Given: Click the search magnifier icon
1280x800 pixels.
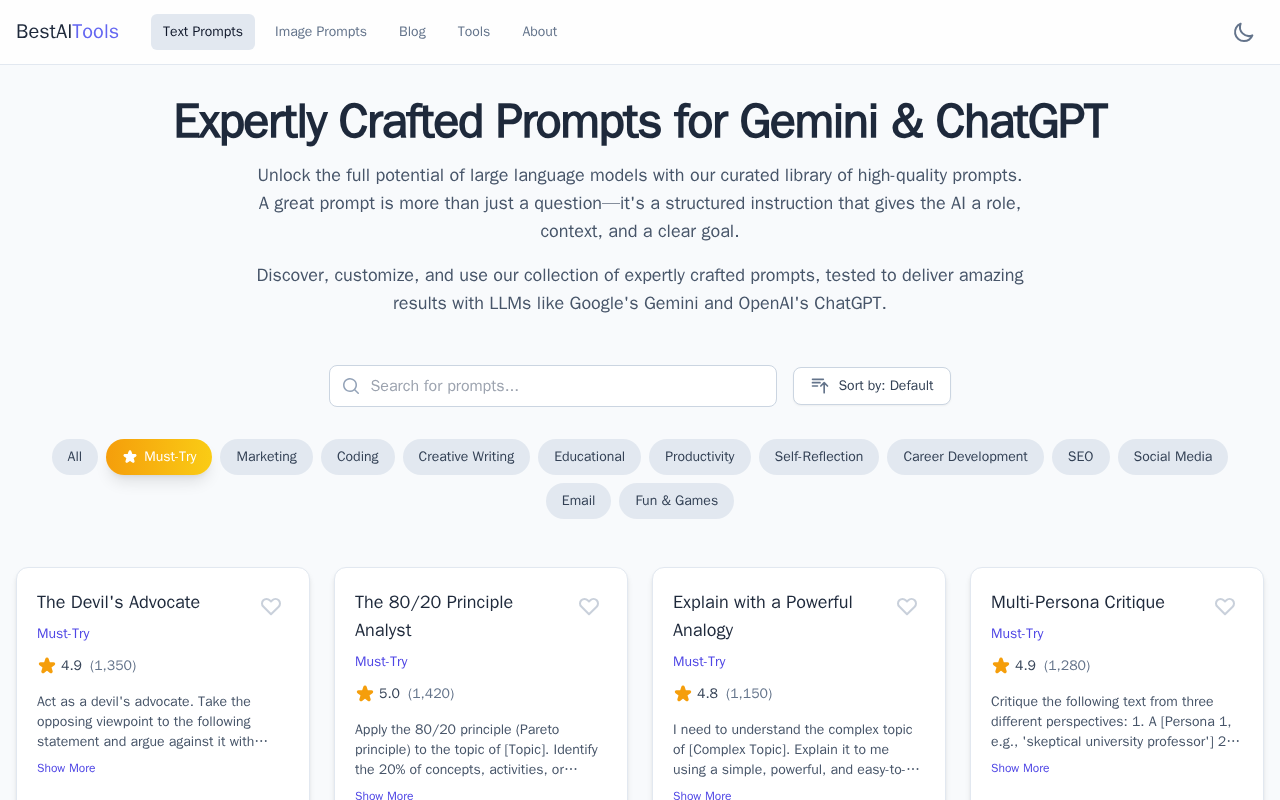Looking at the screenshot, I should (x=351, y=386).
